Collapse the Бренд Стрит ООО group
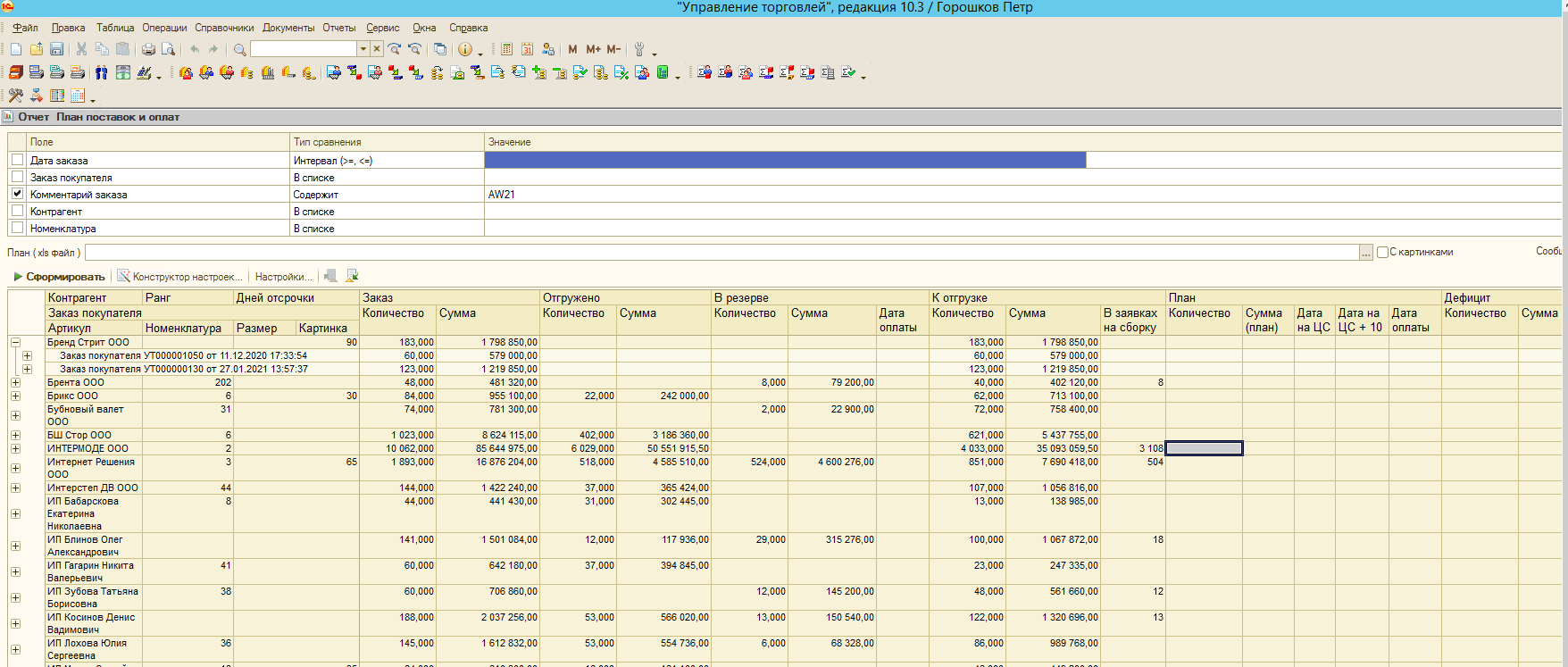Screen dimensions: 1568x667 pos(15,342)
